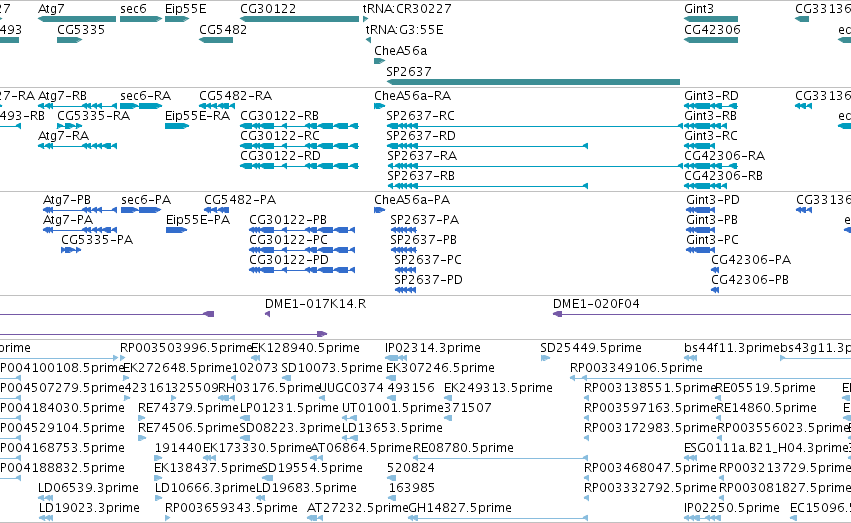
Task: Select the CG30122 gene span bar
Action: [300, 19]
